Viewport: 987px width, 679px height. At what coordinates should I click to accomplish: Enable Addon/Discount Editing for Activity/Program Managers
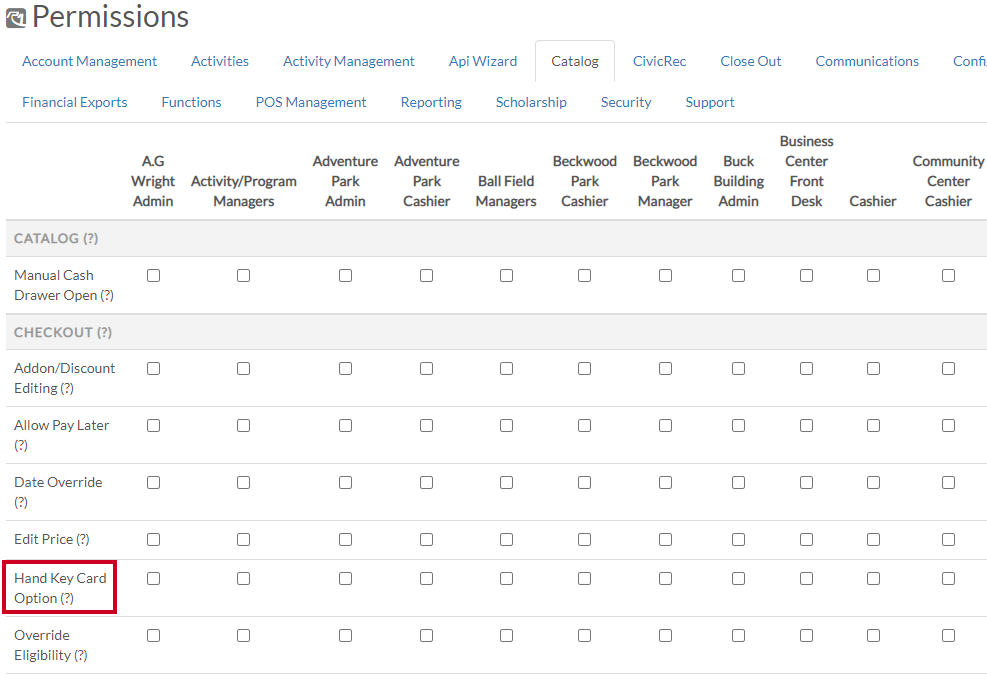click(x=244, y=369)
